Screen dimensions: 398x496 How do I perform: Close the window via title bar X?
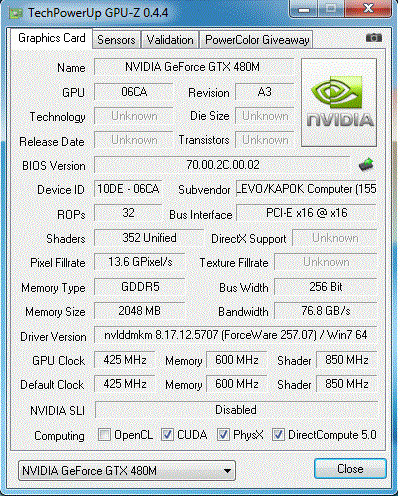pyautogui.click(x=368, y=9)
